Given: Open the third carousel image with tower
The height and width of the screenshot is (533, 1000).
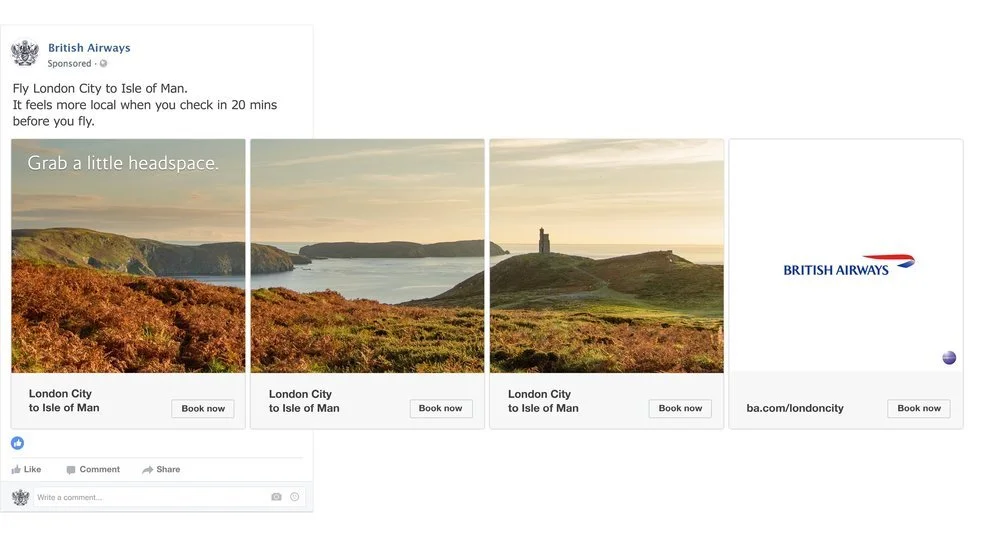Looking at the screenshot, I should tap(607, 256).
